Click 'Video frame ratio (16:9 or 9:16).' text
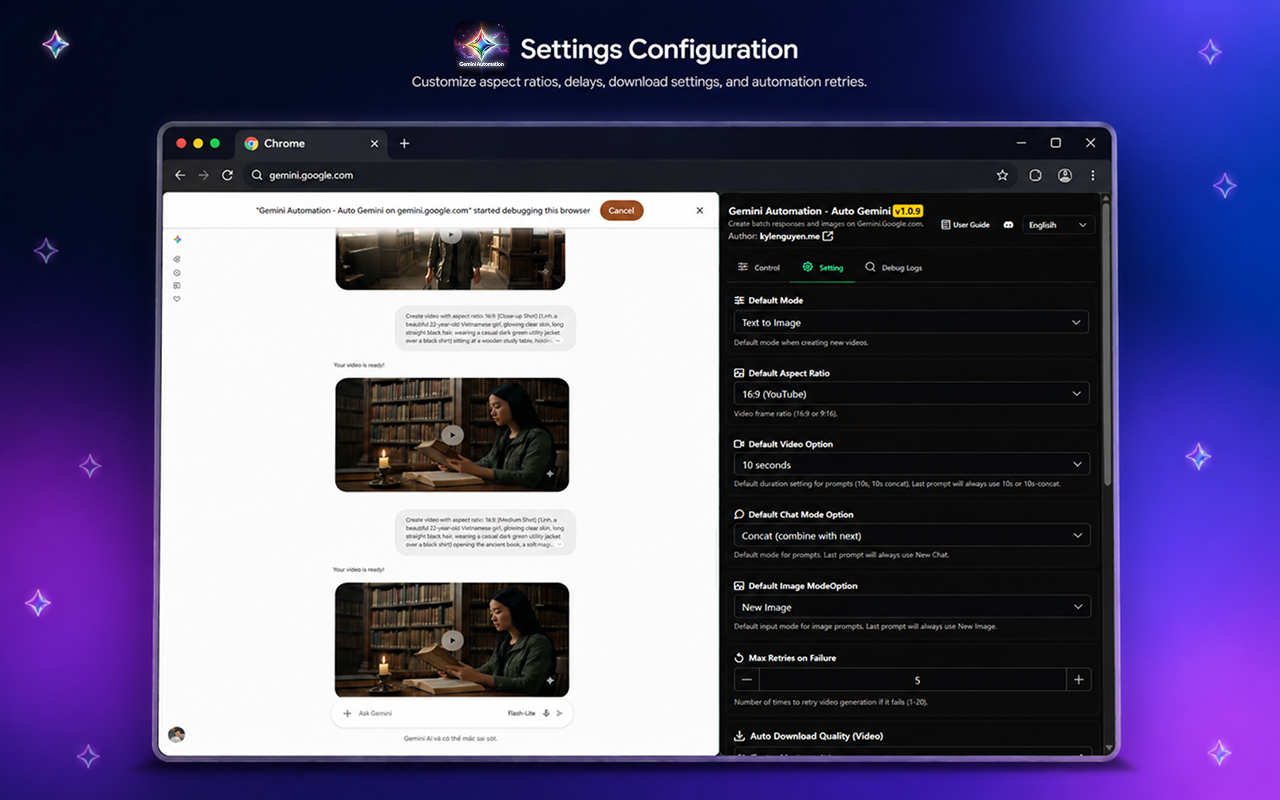The image size is (1280, 800). click(786, 413)
